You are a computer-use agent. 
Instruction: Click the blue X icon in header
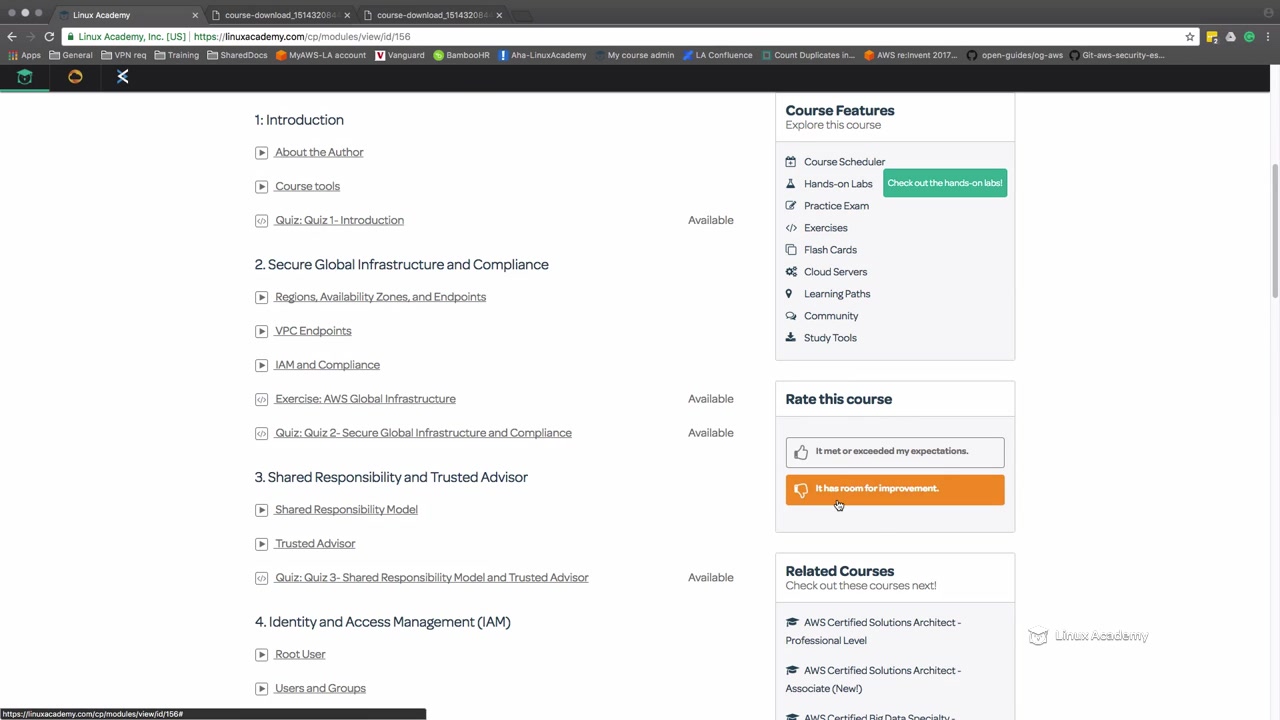pyautogui.click(x=123, y=77)
